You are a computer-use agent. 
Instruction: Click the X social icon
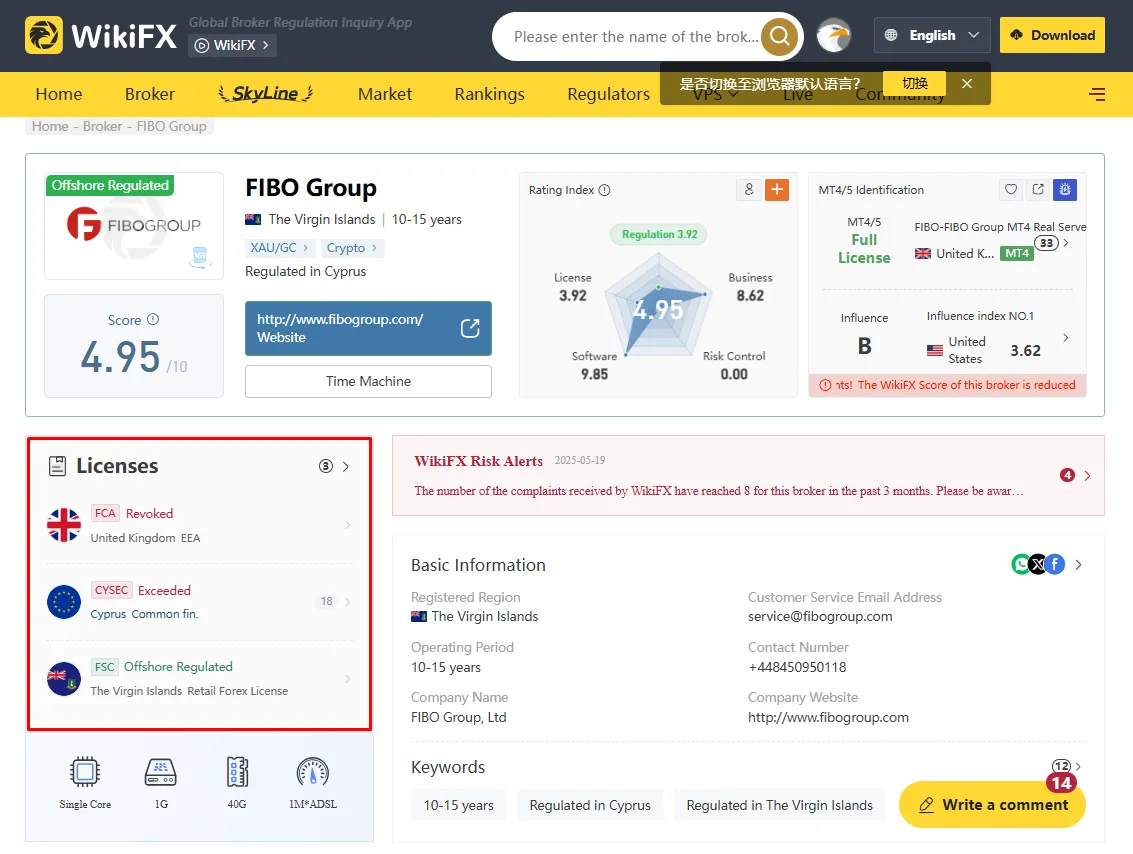coord(1038,564)
